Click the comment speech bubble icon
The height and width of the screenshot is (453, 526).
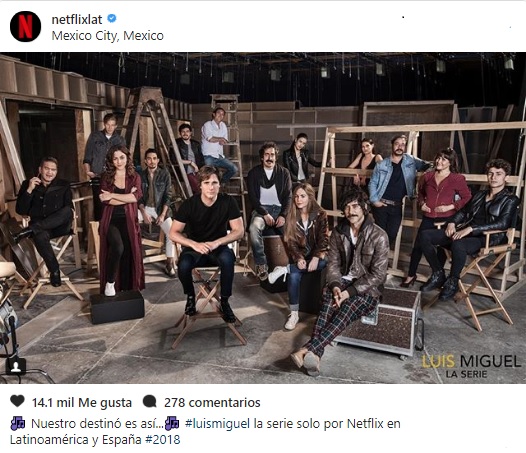click(x=149, y=401)
